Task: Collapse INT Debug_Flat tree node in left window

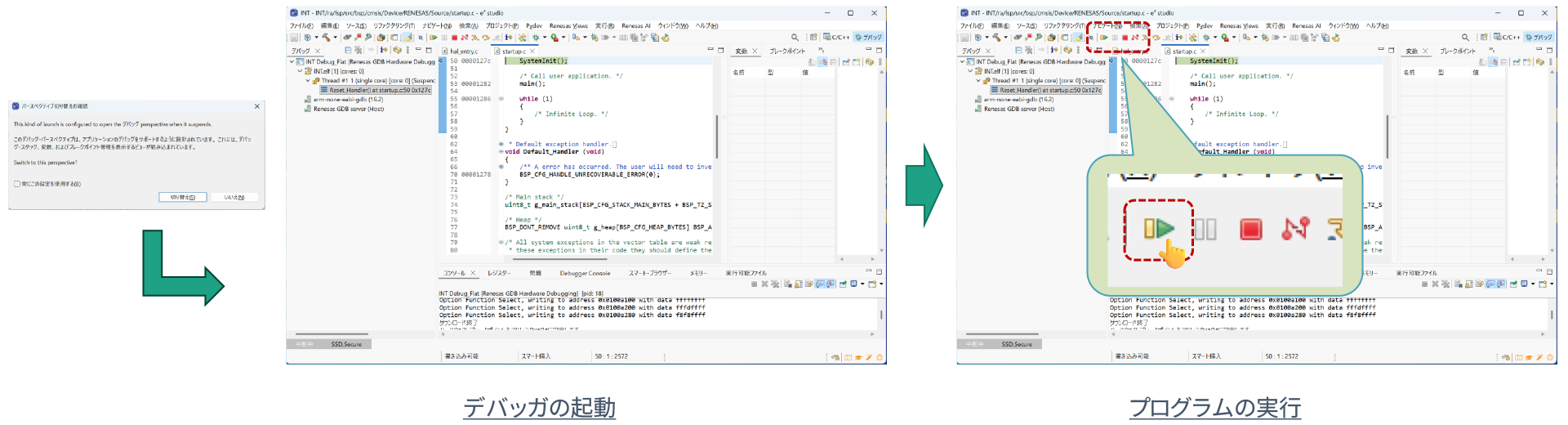Action: 292,61
